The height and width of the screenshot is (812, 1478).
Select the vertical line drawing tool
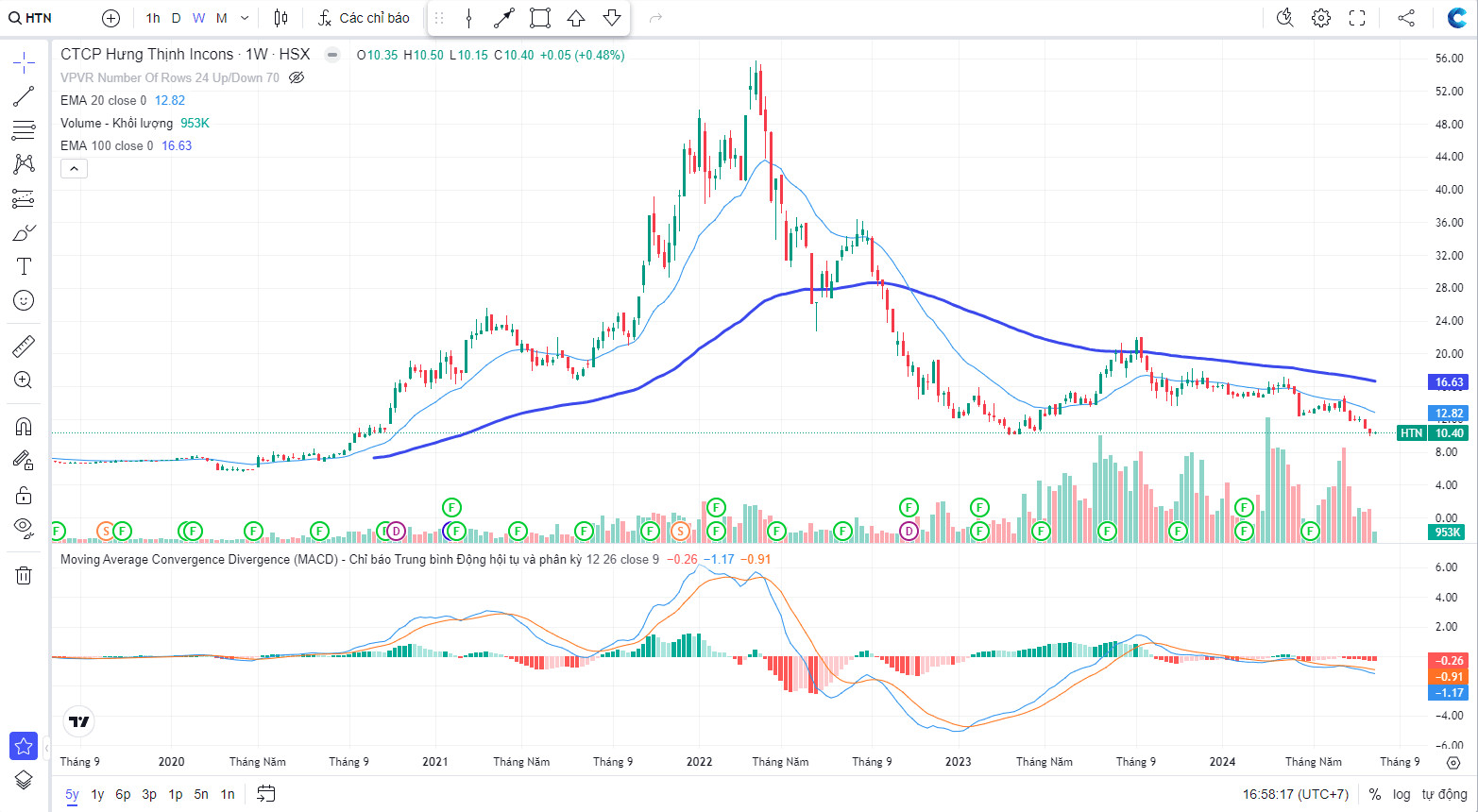468,18
